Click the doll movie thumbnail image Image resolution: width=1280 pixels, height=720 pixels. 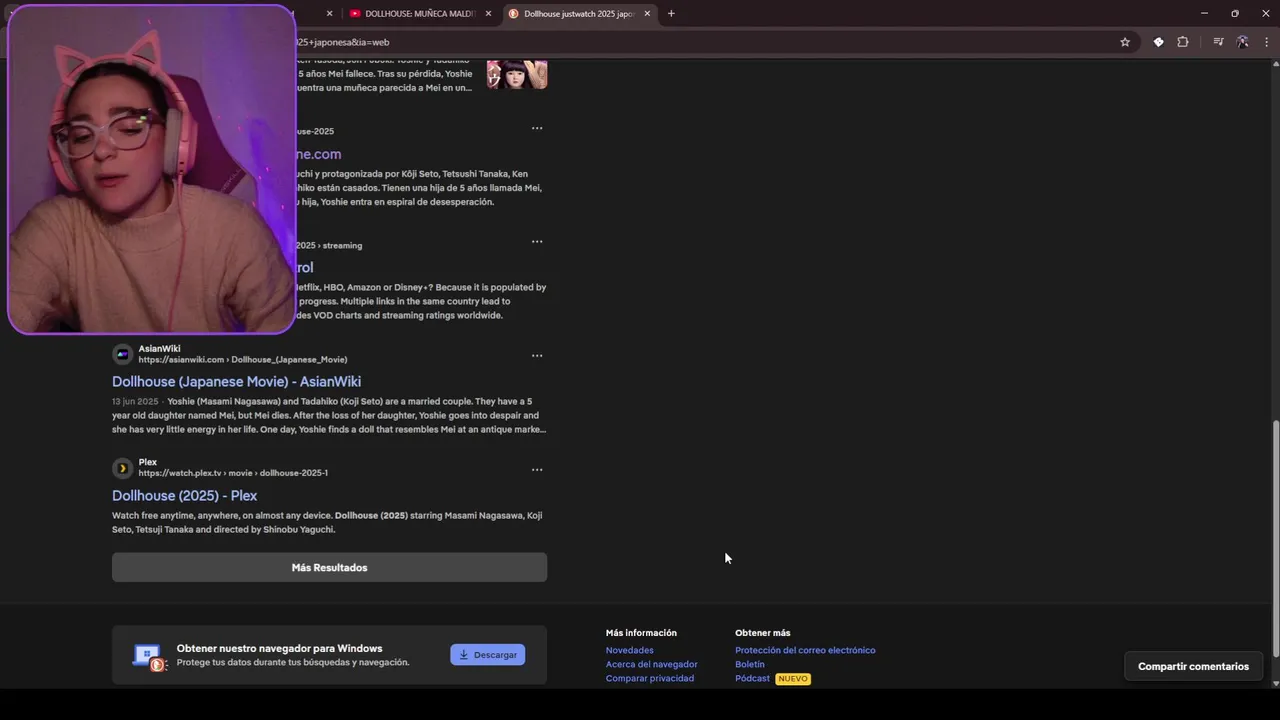pyautogui.click(x=517, y=74)
